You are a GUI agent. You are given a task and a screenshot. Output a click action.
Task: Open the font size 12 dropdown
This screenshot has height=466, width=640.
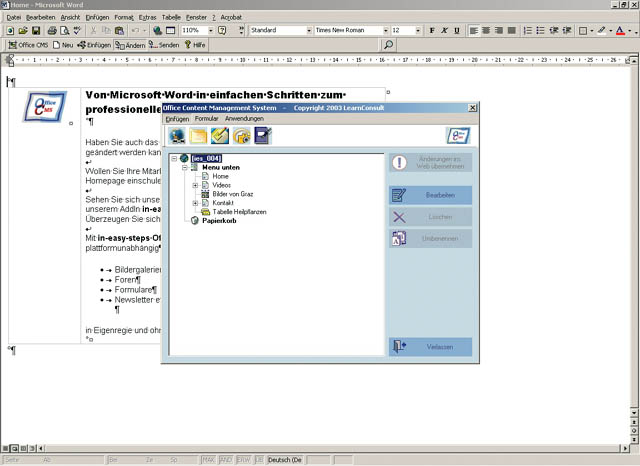pos(418,31)
